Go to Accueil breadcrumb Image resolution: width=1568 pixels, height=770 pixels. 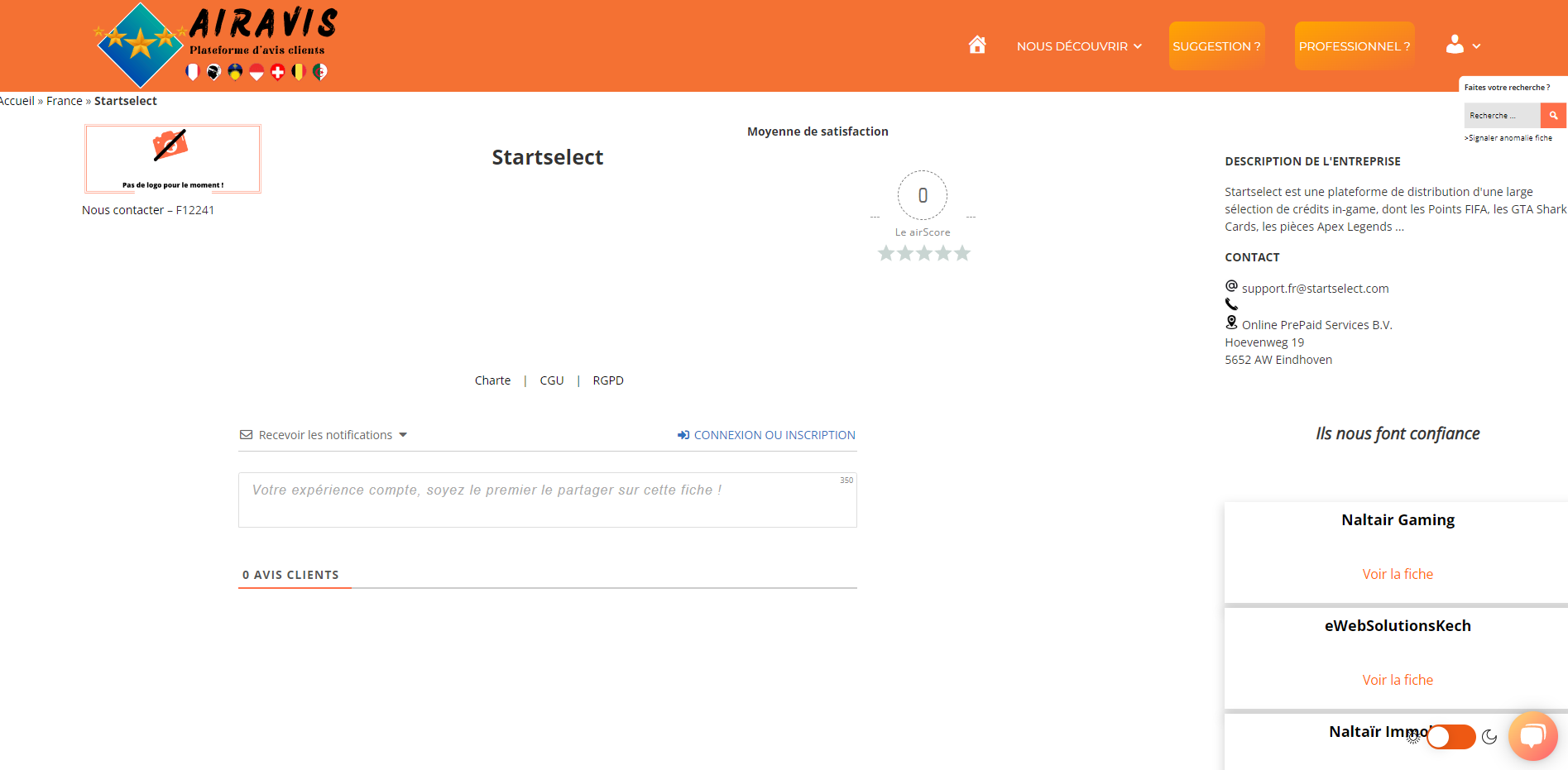[17, 101]
